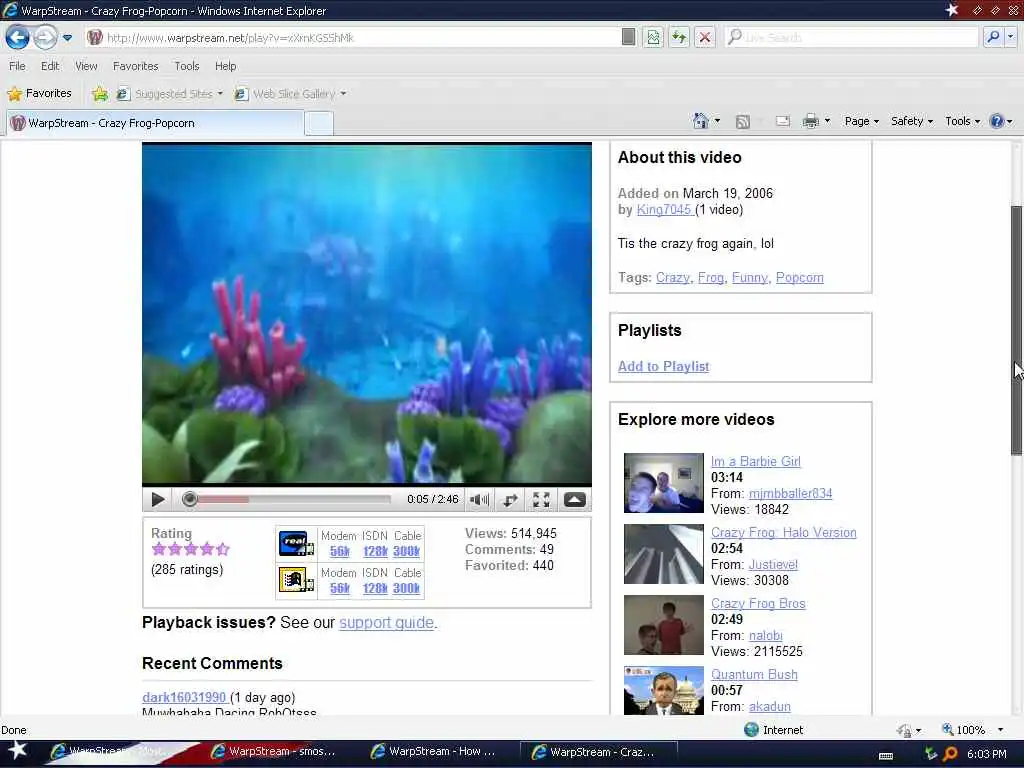The width and height of the screenshot is (1024, 768).
Task: Click the player eject/up arrow button
Action: [575, 500]
